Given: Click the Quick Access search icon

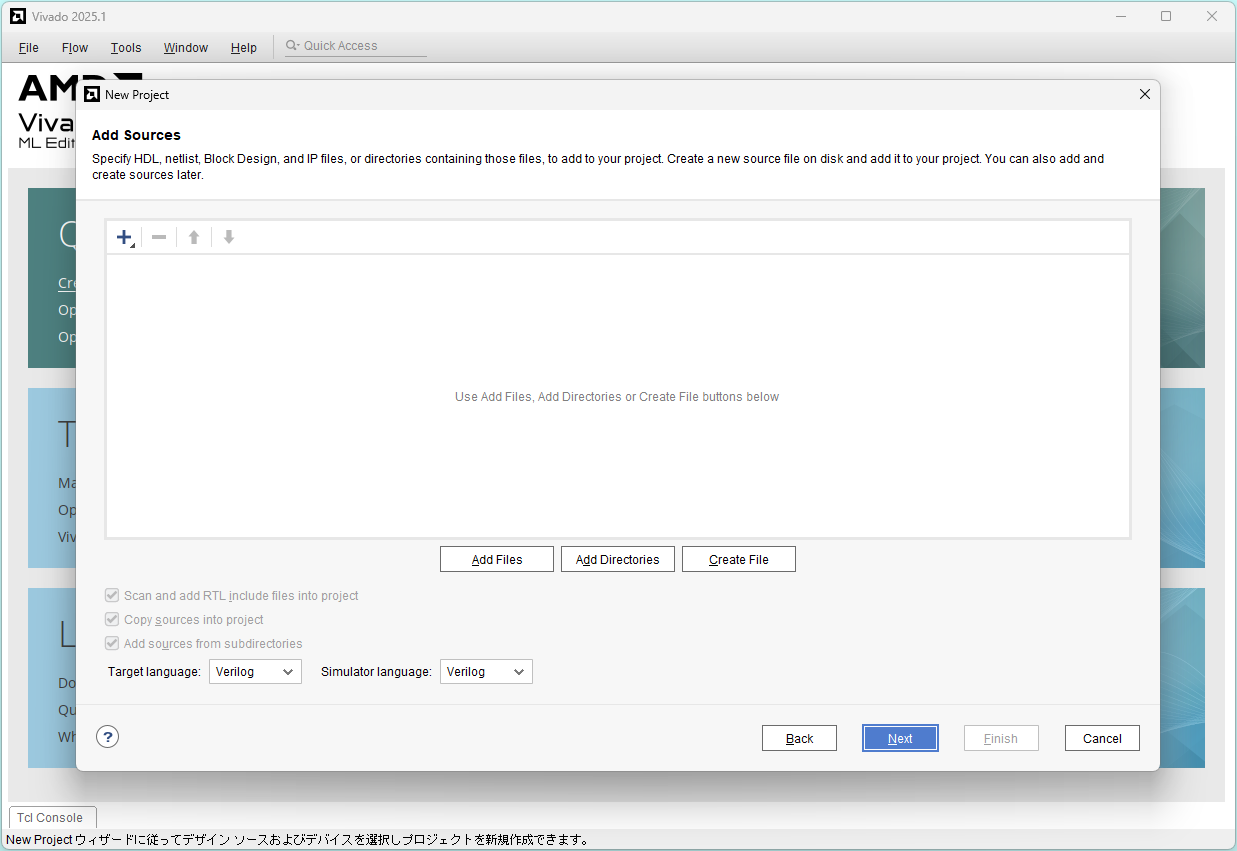Looking at the screenshot, I should click(x=292, y=46).
